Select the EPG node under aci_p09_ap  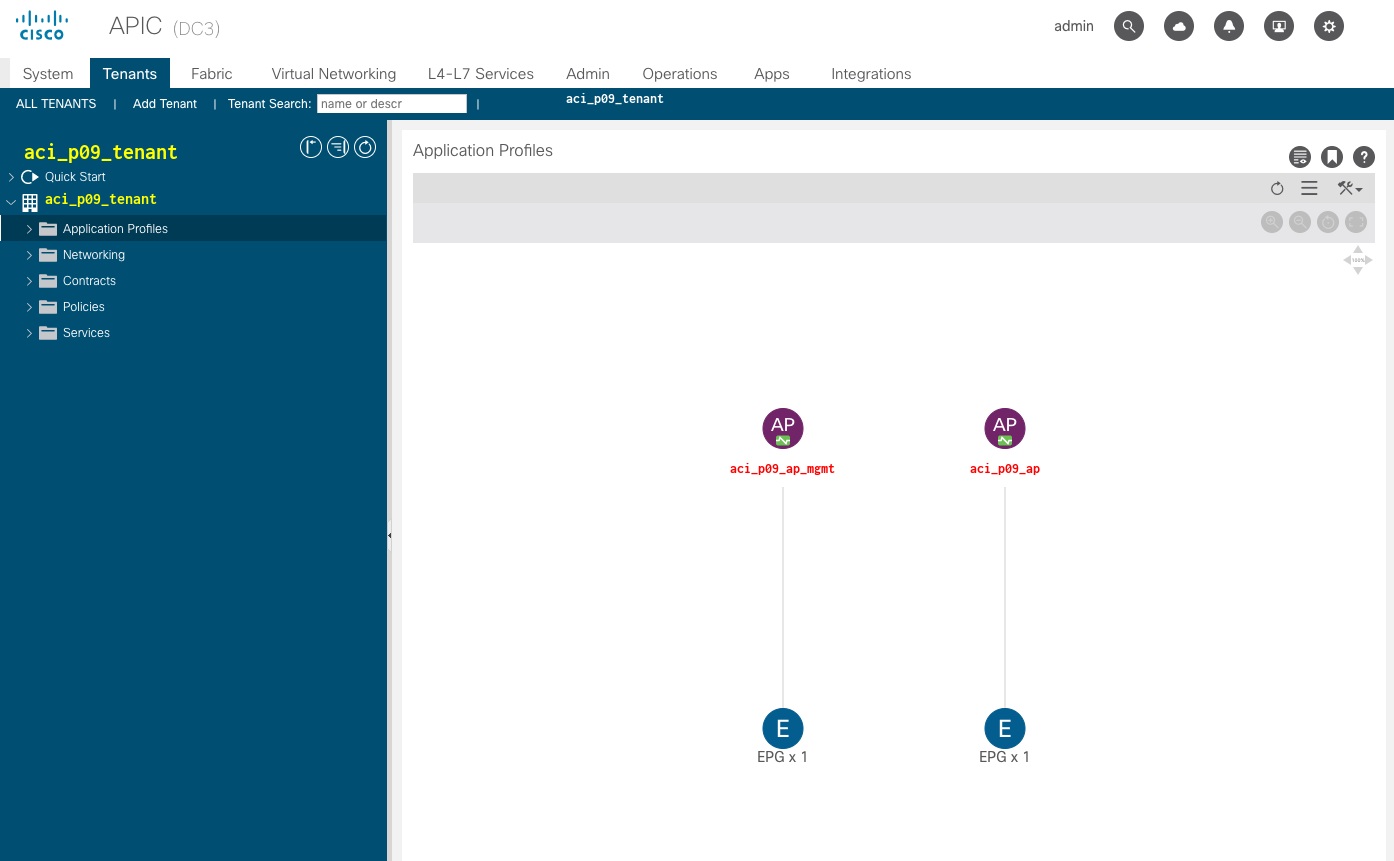tap(1005, 729)
